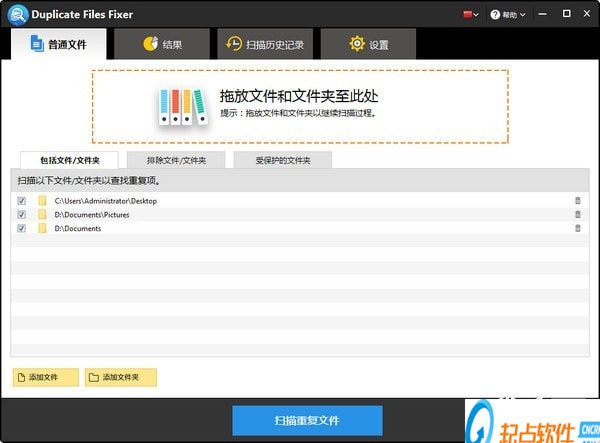Click the folder icon for D:\Documents\Pictures
600x443 pixels.
pos(42,214)
